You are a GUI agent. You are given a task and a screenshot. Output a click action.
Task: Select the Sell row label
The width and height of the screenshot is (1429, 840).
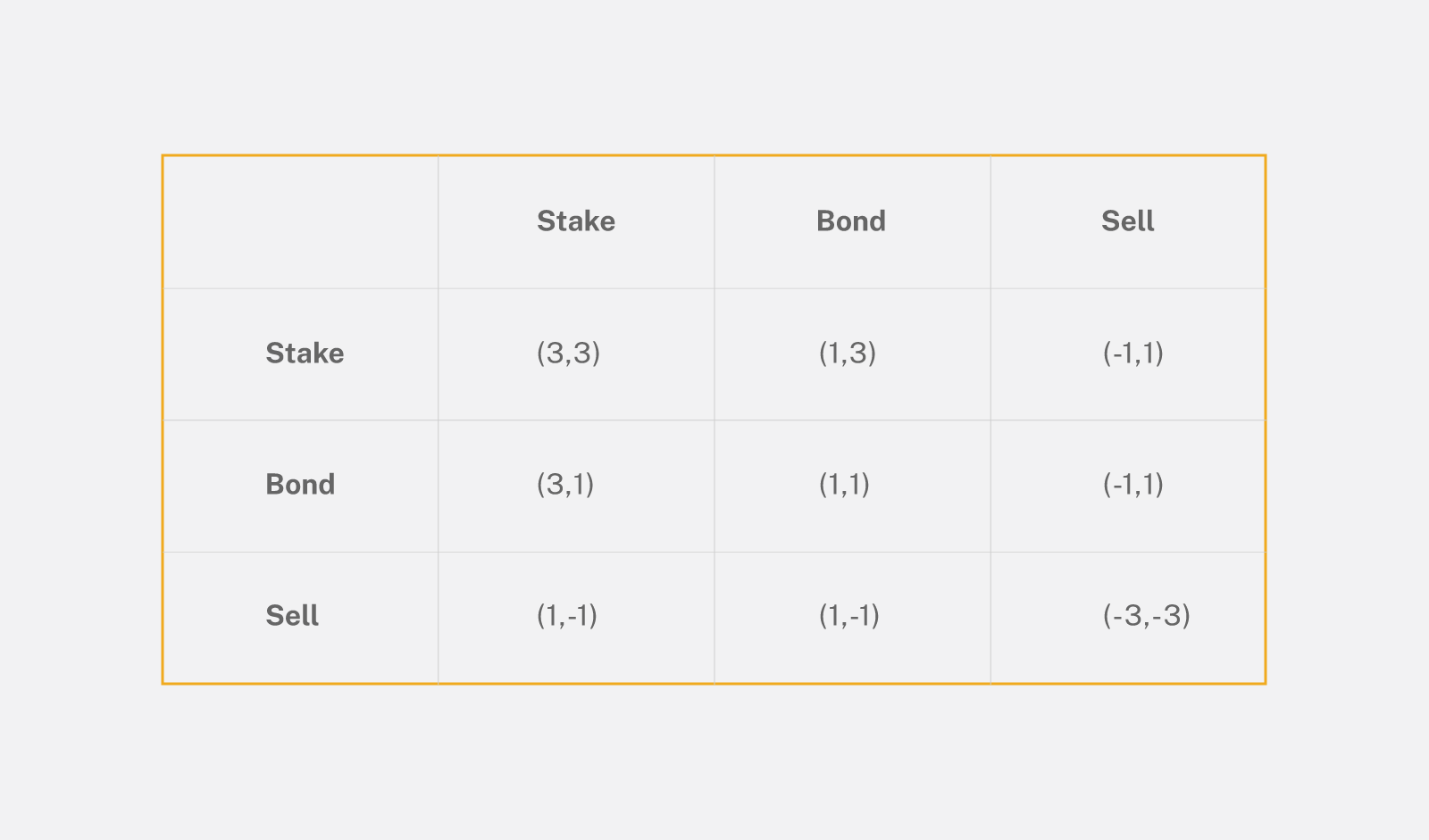(292, 616)
